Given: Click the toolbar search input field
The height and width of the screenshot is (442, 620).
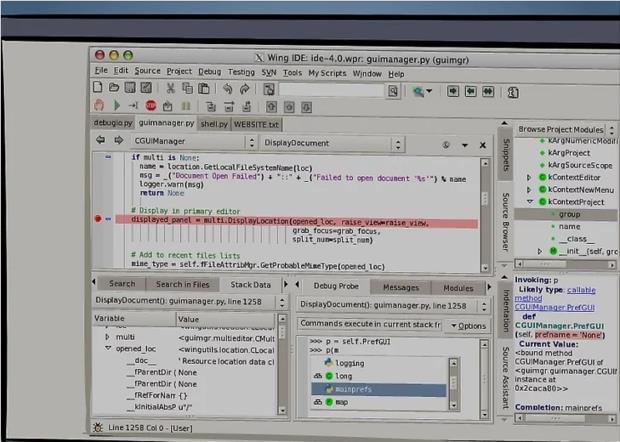Looking at the screenshot, I should coord(331,91).
